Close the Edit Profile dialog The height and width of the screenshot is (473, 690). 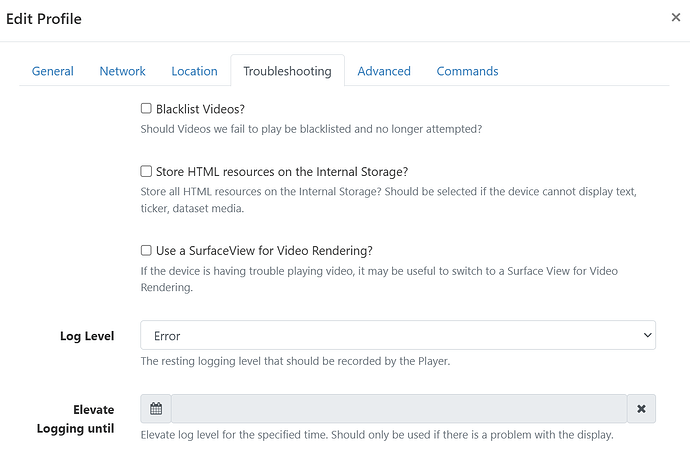[676, 18]
